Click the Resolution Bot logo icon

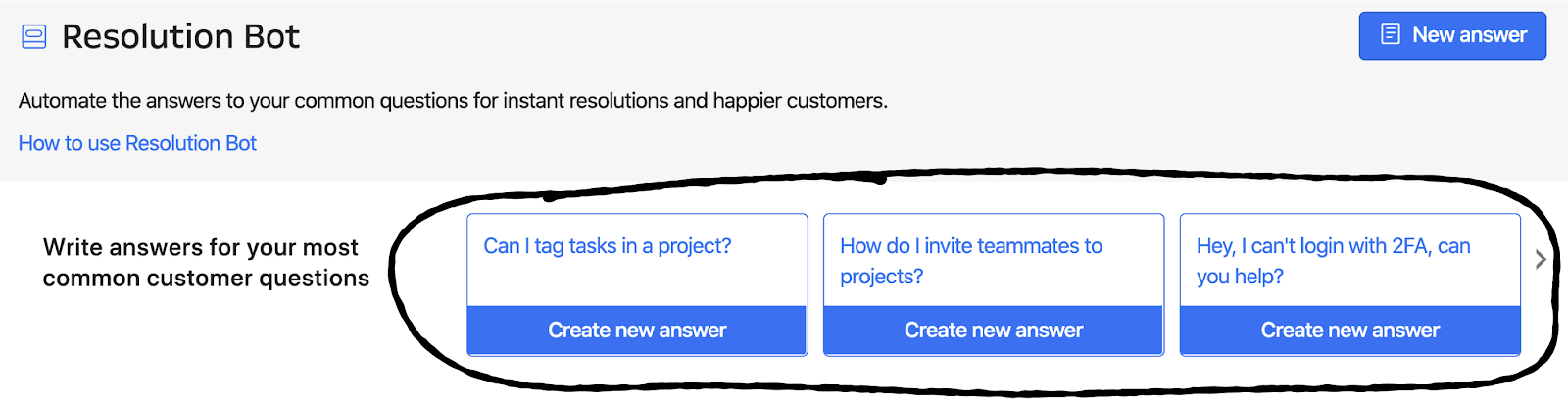34,37
